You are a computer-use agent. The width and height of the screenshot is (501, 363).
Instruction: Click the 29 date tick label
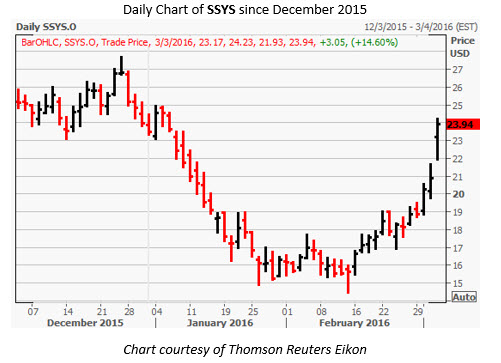[418, 312]
